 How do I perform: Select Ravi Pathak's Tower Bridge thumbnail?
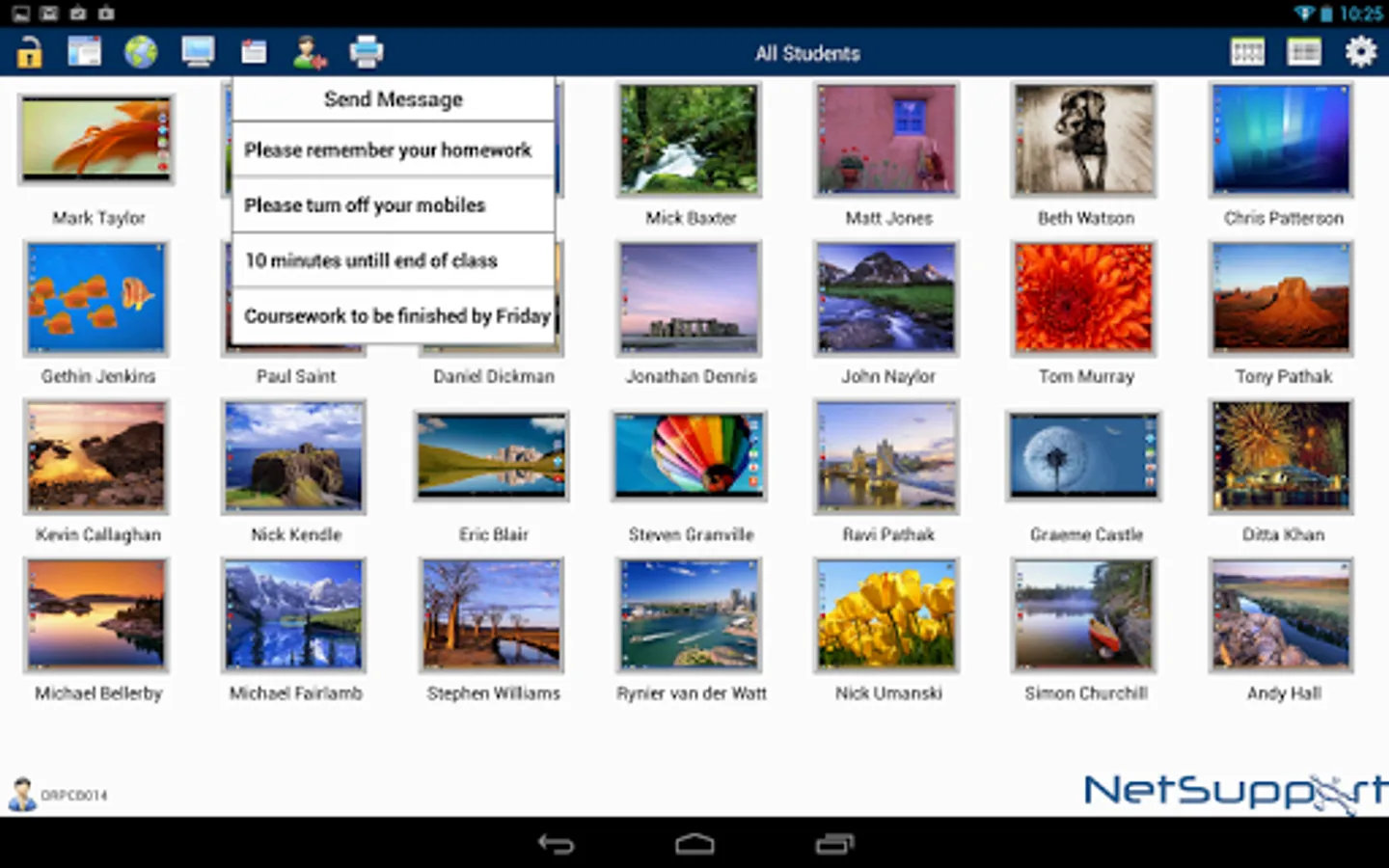pos(887,456)
